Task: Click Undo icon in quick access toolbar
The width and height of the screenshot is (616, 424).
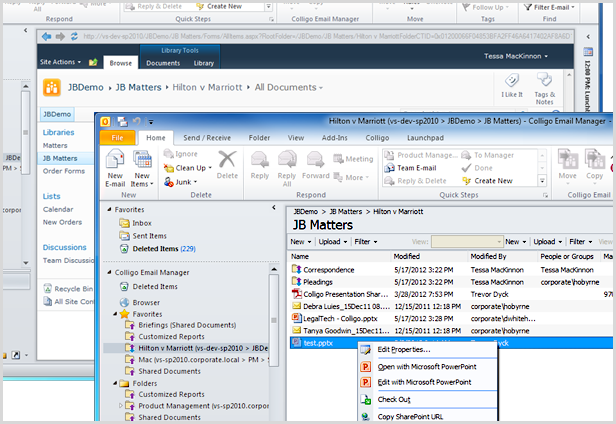Action: tap(136, 122)
